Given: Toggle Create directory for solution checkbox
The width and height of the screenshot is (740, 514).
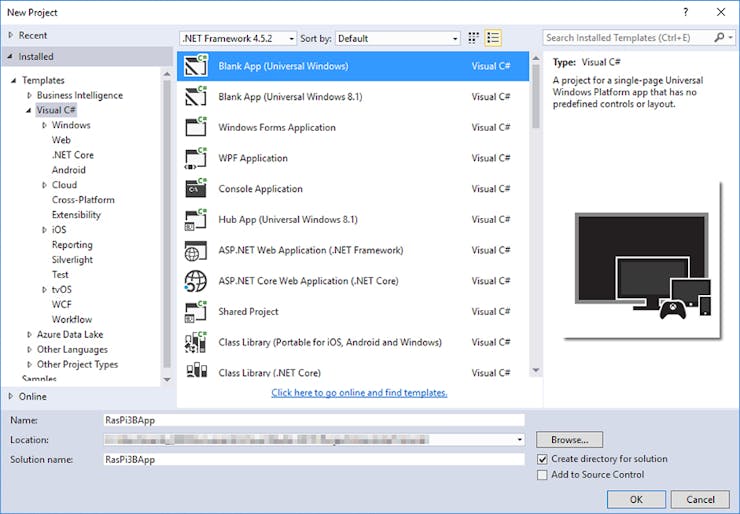Looking at the screenshot, I should pyautogui.click(x=543, y=459).
